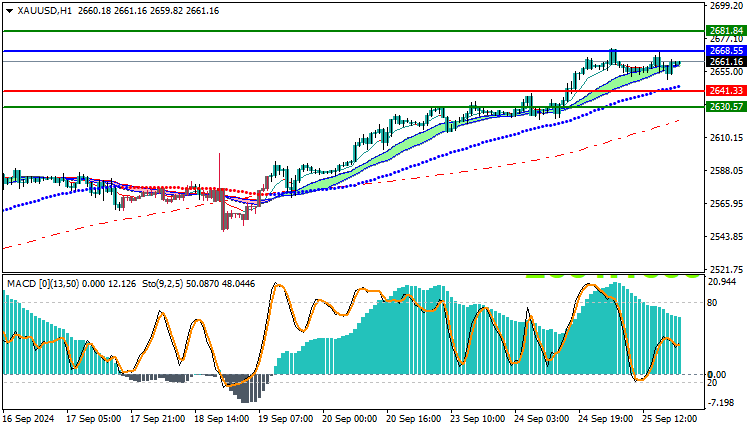
Task: Click the XAUUSD,H1 chart title dropdown arrow
Action: pos(9,11)
